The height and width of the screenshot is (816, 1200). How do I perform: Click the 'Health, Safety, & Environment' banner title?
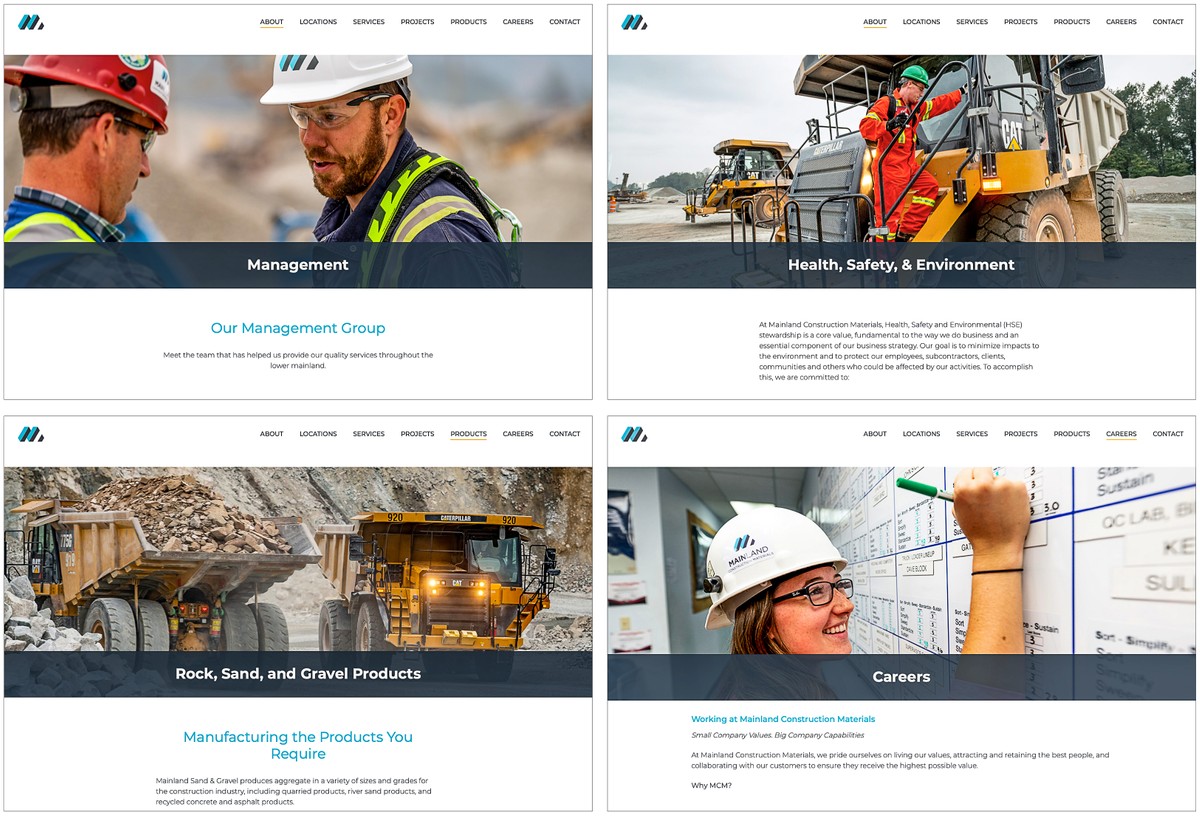pyautogui.click(x=901, y=265)
